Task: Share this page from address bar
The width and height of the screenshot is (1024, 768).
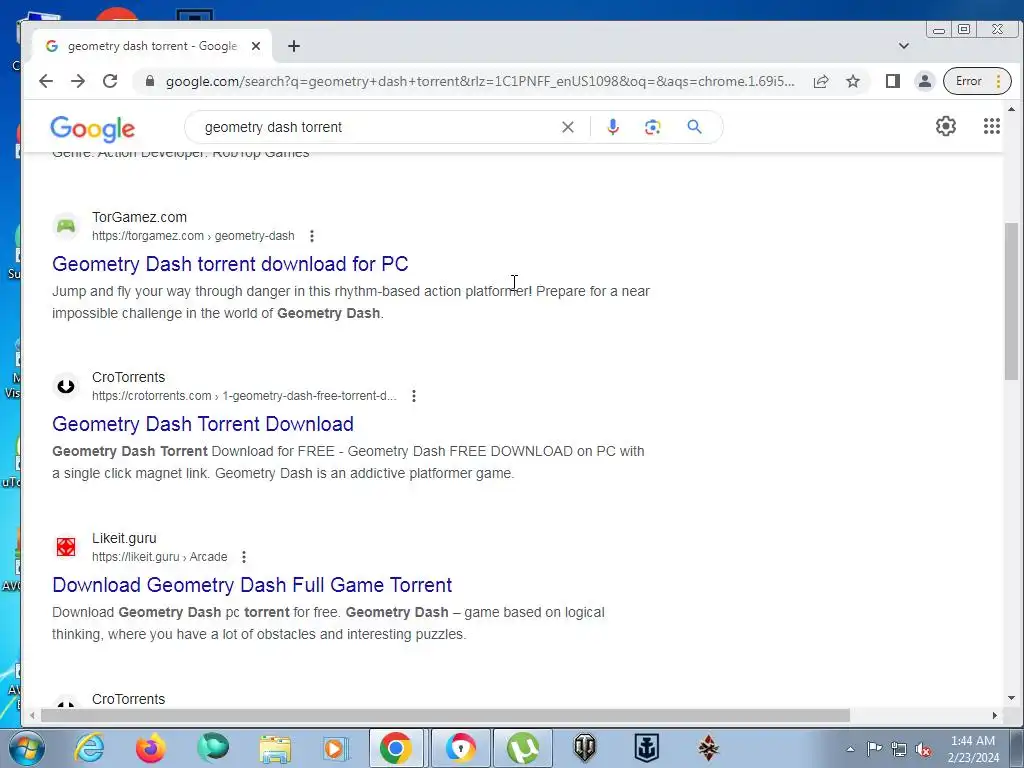Action: [x=821, y=81]
